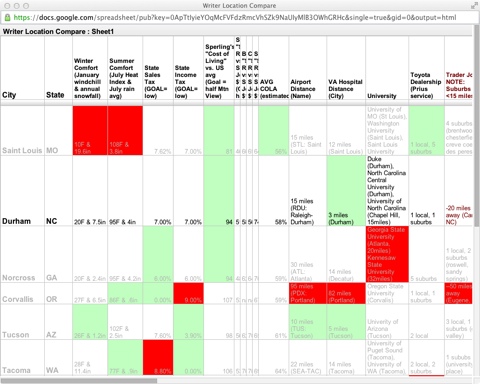Screen dimensions: 480x384
Task: Click the green '10 miles (TUS: Tucson)' cell
Action: [308, 322]
